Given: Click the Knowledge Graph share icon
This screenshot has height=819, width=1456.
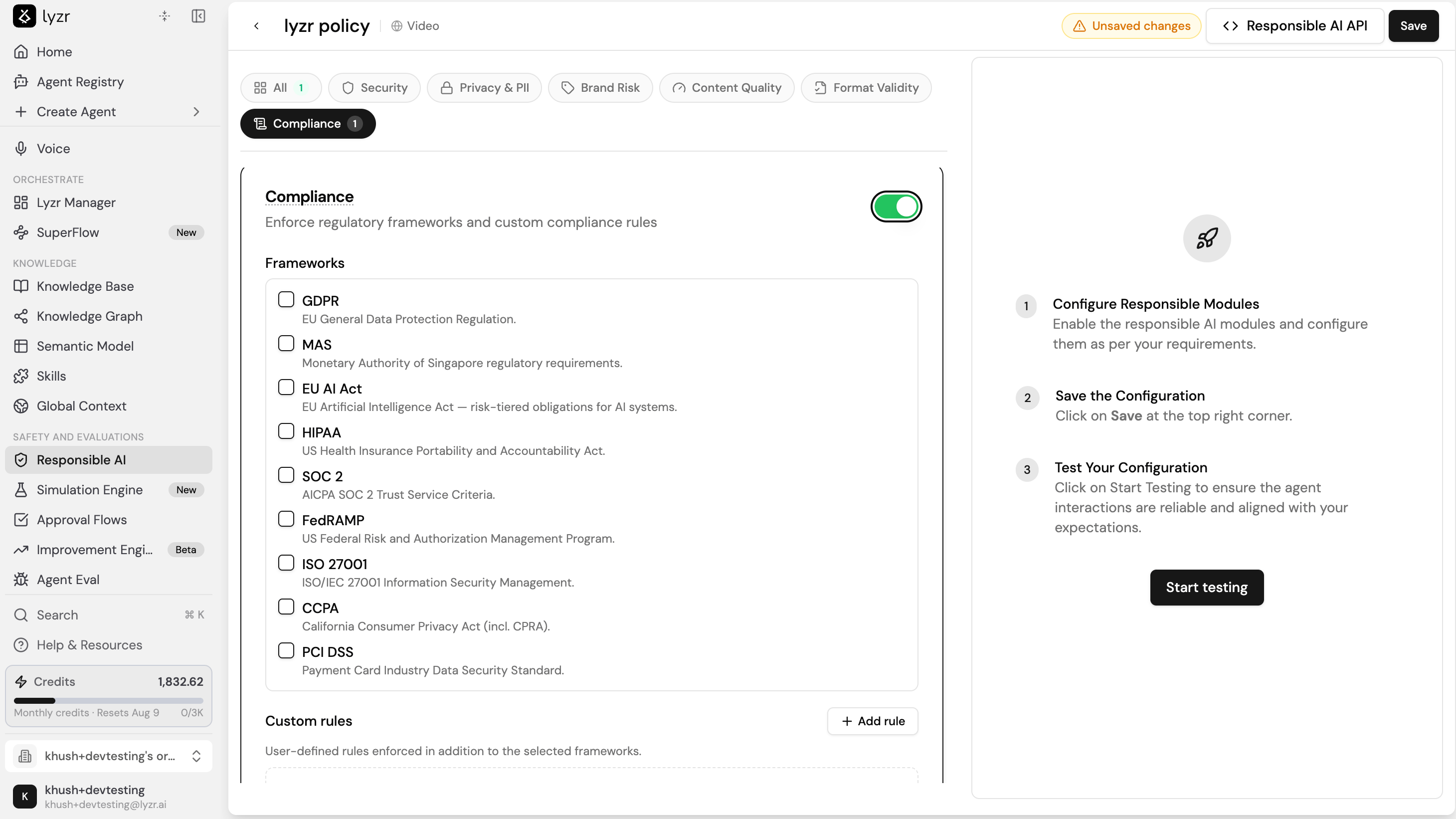Looking at the screenshot, I should 21,316.
